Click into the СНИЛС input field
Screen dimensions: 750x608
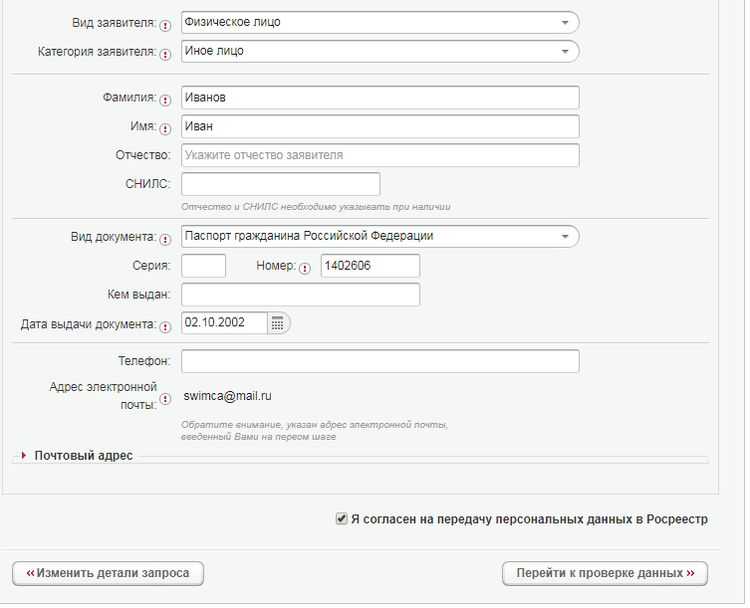280,184
